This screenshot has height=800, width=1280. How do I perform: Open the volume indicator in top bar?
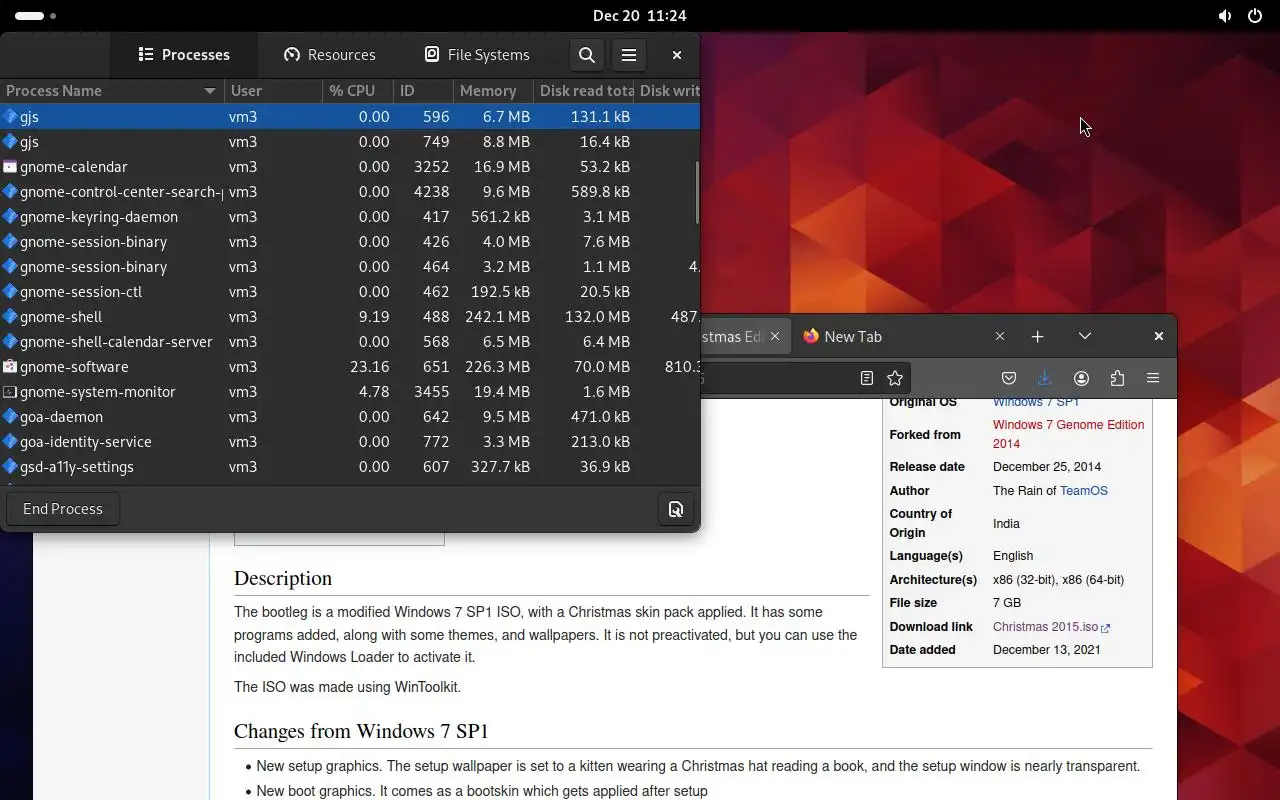coord(1225,16)
